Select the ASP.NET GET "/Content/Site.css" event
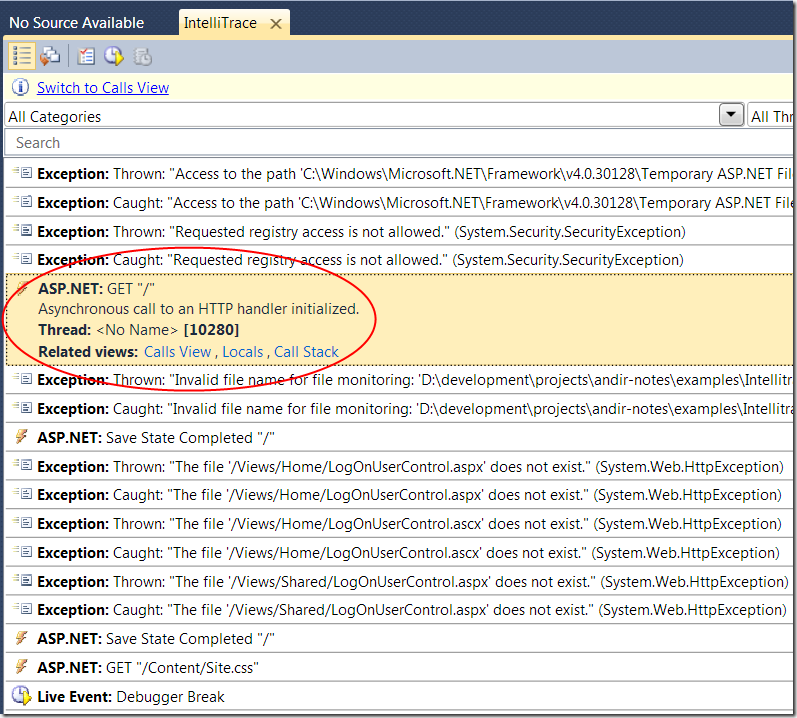This screenshot has width=797, height=718. click(399, 667)
